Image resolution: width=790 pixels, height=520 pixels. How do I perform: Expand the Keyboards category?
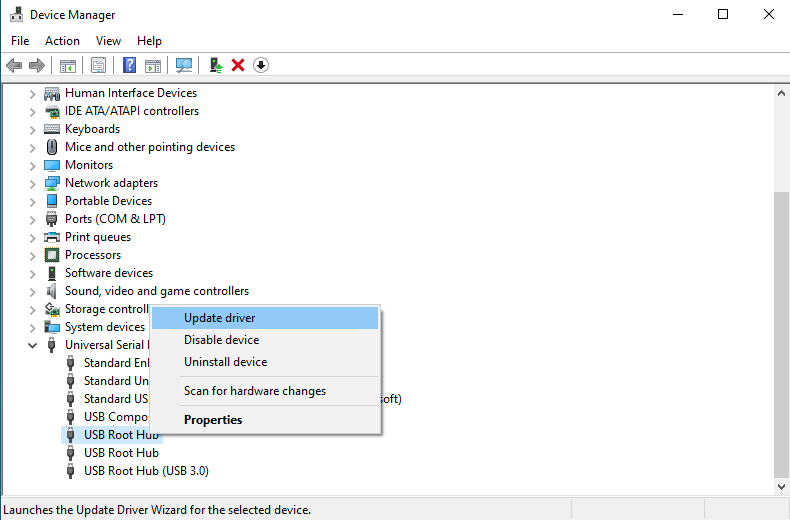click(33, 129)
